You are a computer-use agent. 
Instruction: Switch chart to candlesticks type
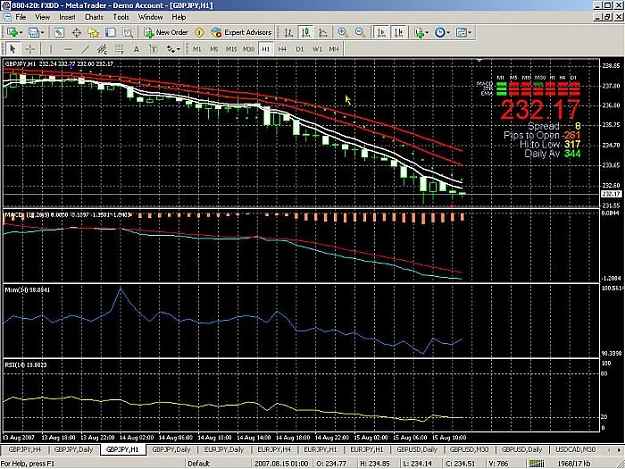coord(306,32)
